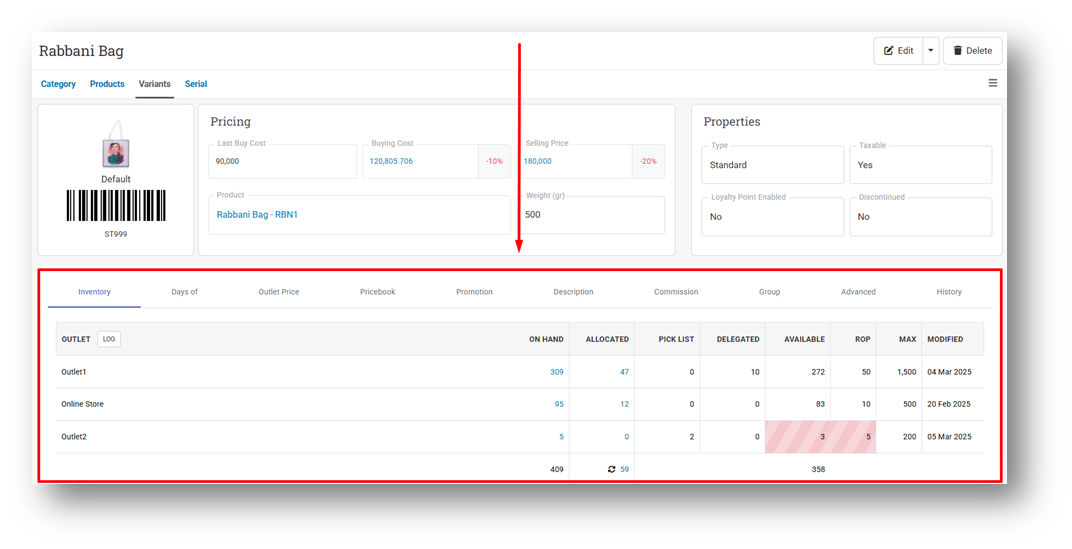
Task: Open the Products tab
Action: (x=107, y=84)
